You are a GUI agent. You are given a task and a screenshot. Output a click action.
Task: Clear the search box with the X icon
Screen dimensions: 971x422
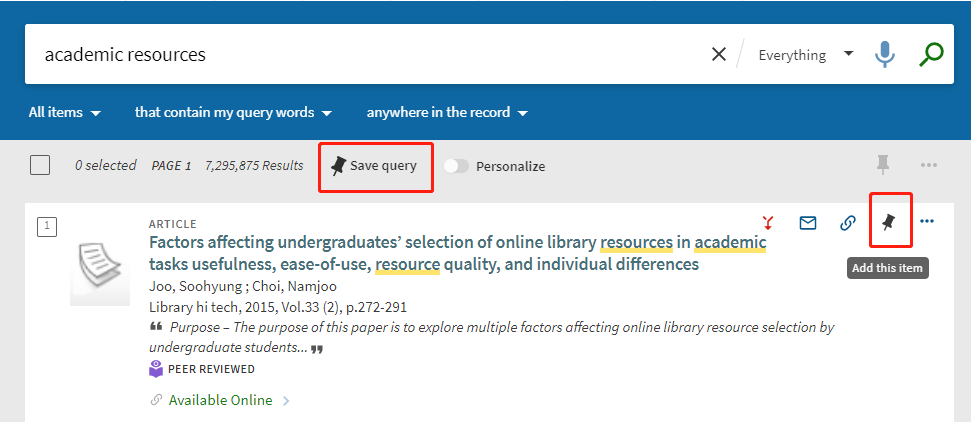coord(718,55)
